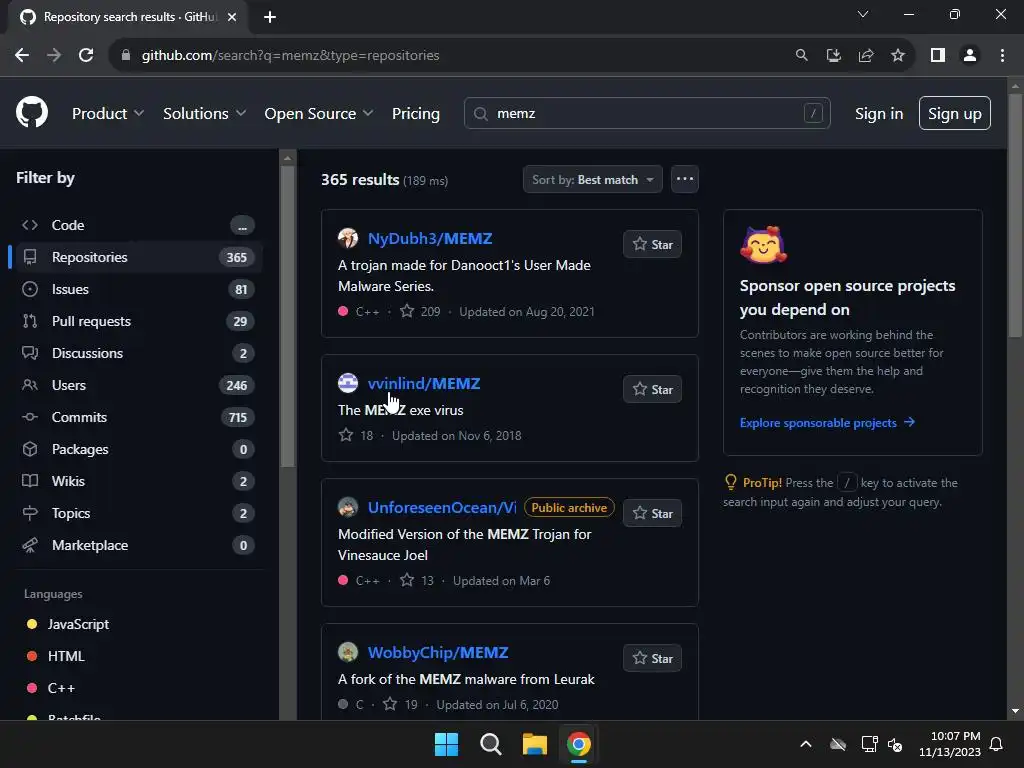Click the Sign up button
1024x768 pixels.
[x=955, y=113]
